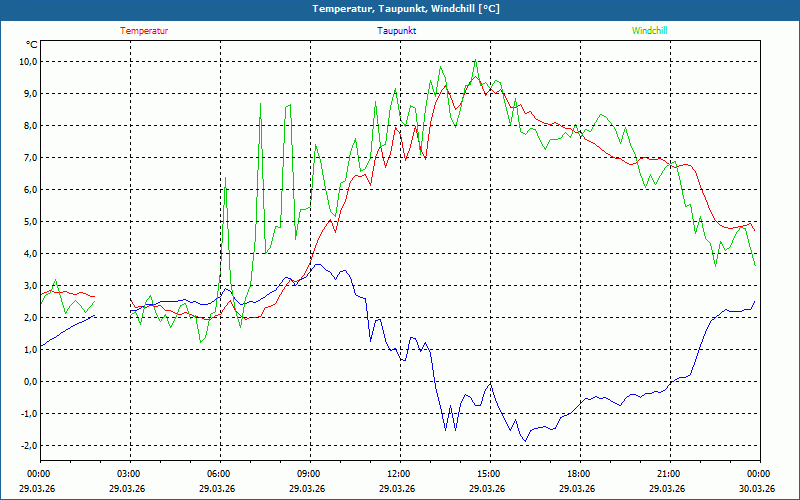Select the 12:00 time axis marker
Screen dimensions: 800x500
tap(399, 474)
